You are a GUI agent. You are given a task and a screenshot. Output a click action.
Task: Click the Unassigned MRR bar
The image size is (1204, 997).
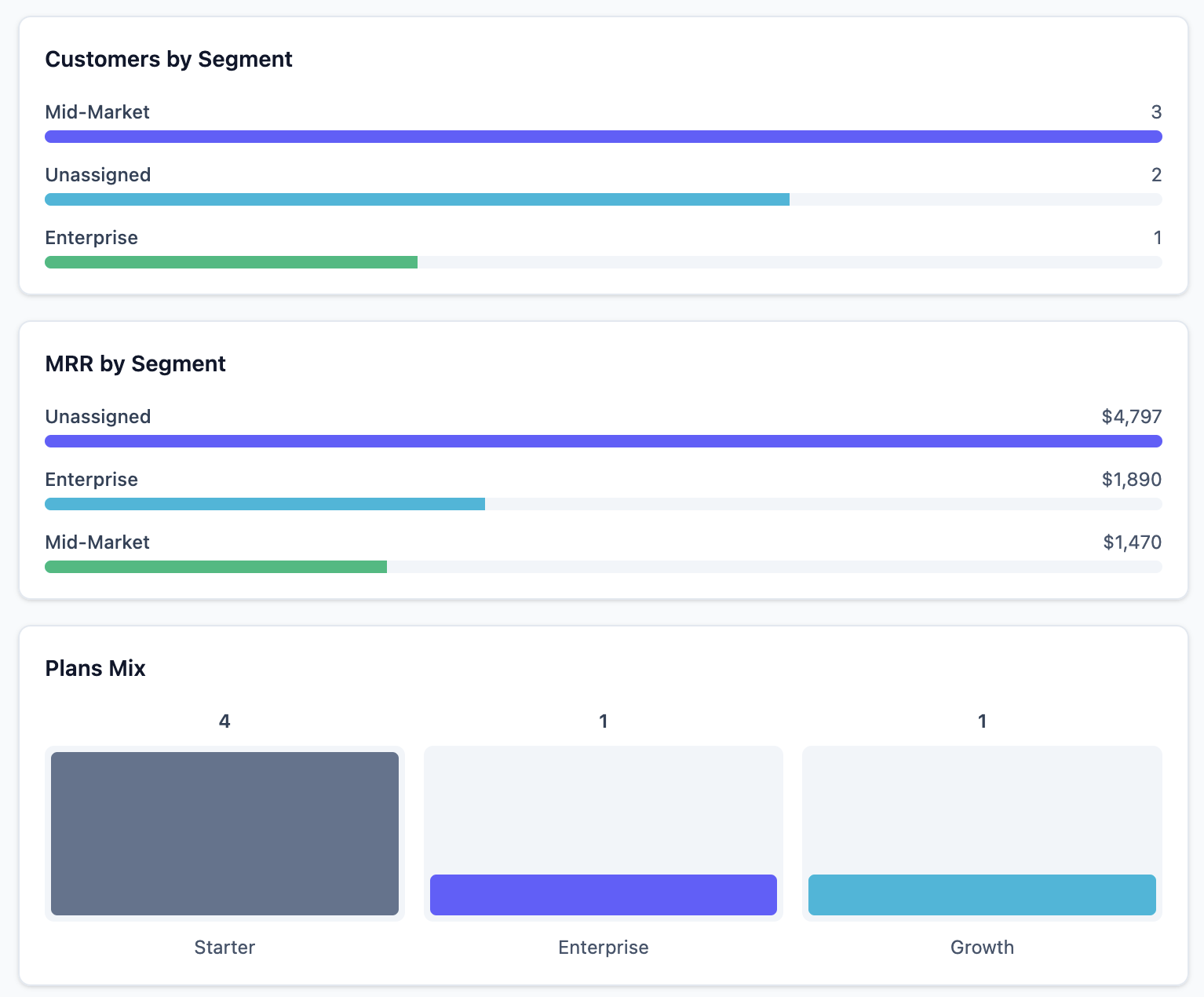coord(603,441)
